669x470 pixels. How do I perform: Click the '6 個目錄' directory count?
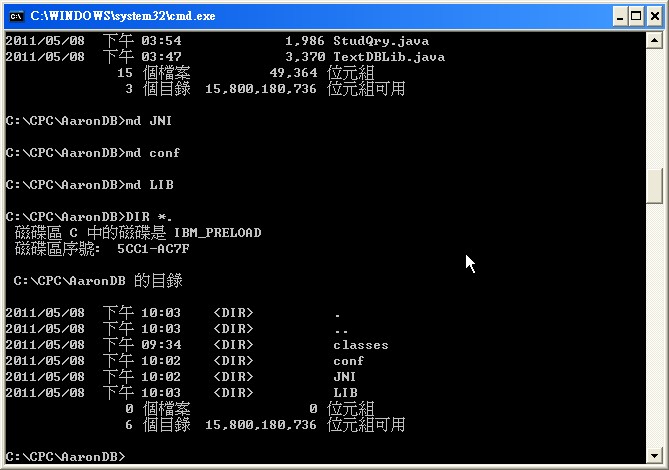[157, 425]
